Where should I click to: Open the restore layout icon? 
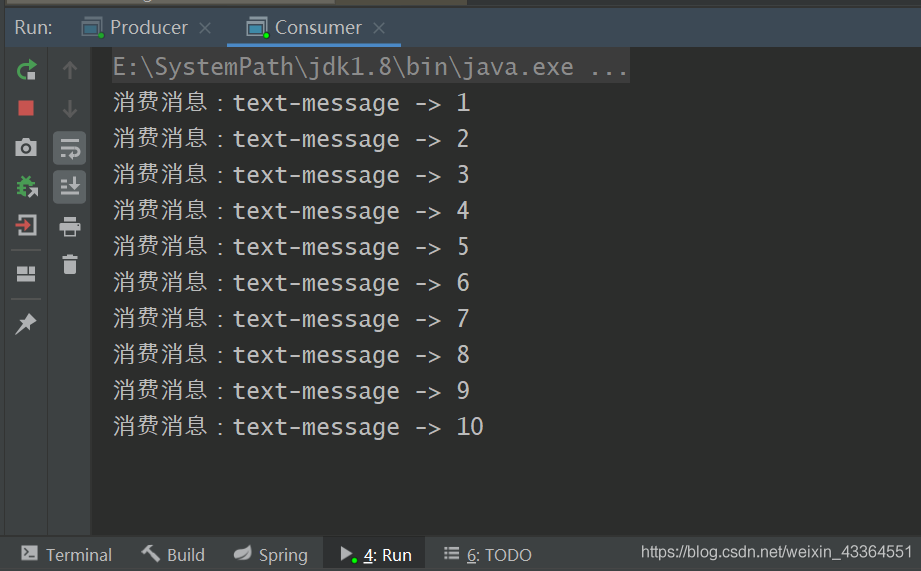pyautogui.click(x=26, y=274)
